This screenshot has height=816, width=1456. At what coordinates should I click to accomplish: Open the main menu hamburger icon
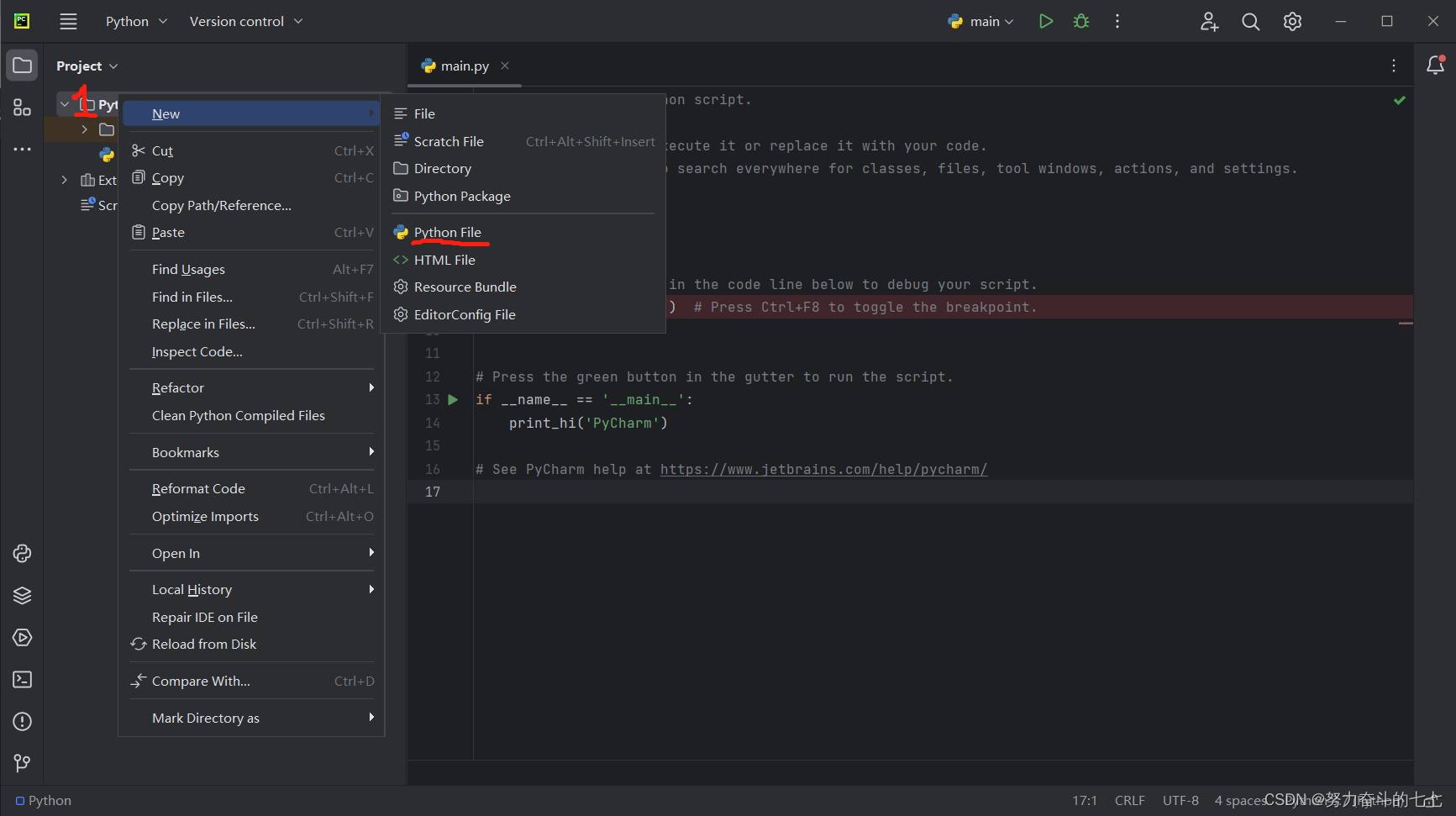click(68, 21)
